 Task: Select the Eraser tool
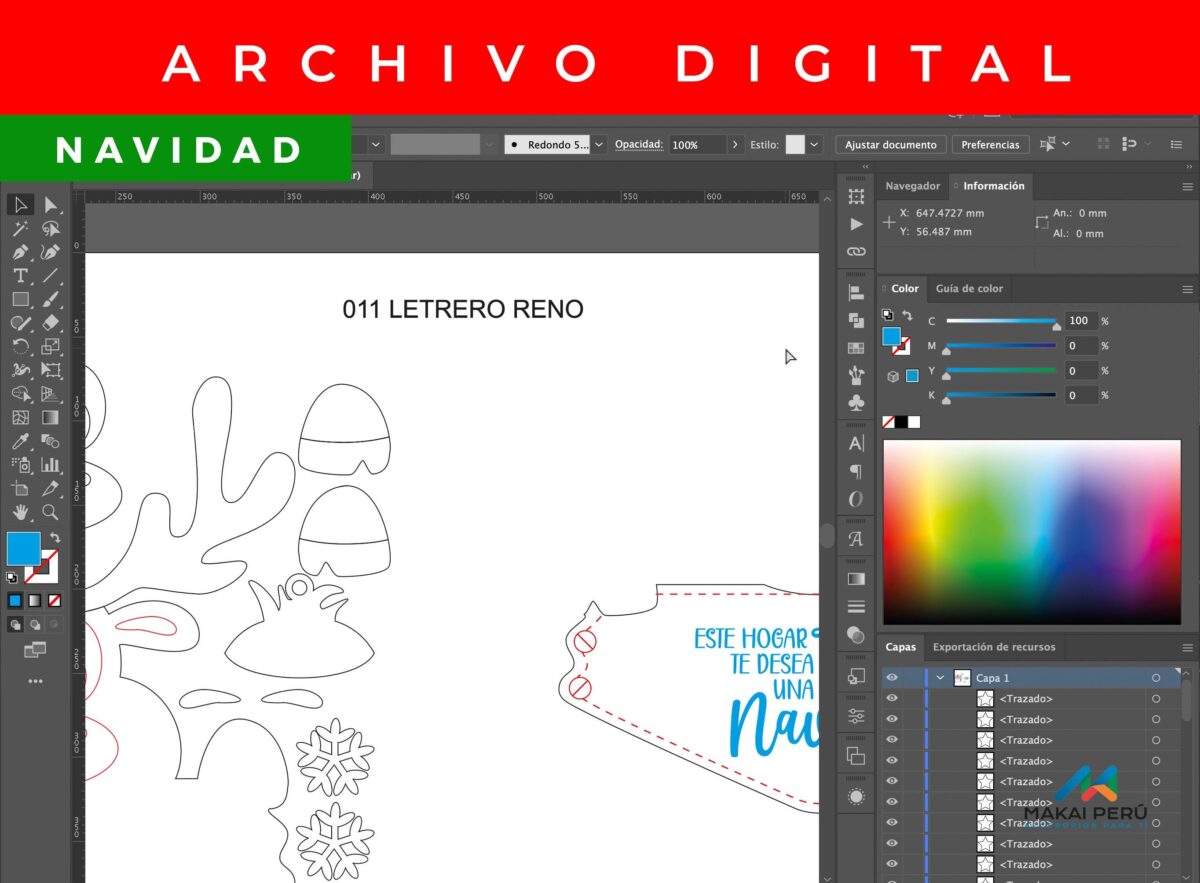click(51, 323)
